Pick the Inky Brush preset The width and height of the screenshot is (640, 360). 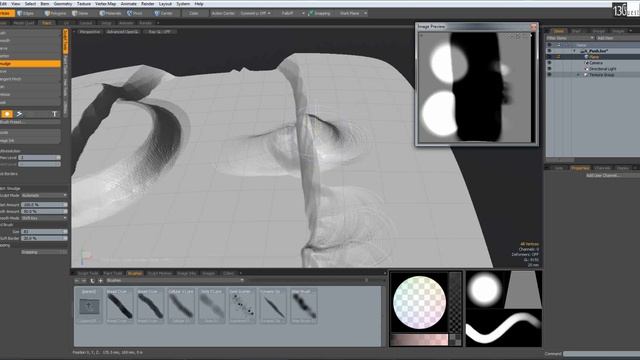pos(304,306)
